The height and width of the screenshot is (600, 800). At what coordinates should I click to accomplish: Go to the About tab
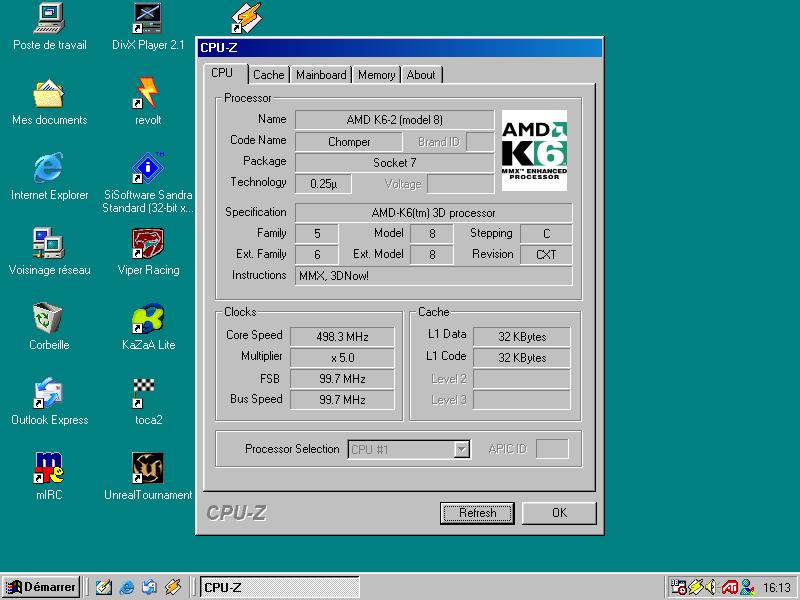coord(421,75)
